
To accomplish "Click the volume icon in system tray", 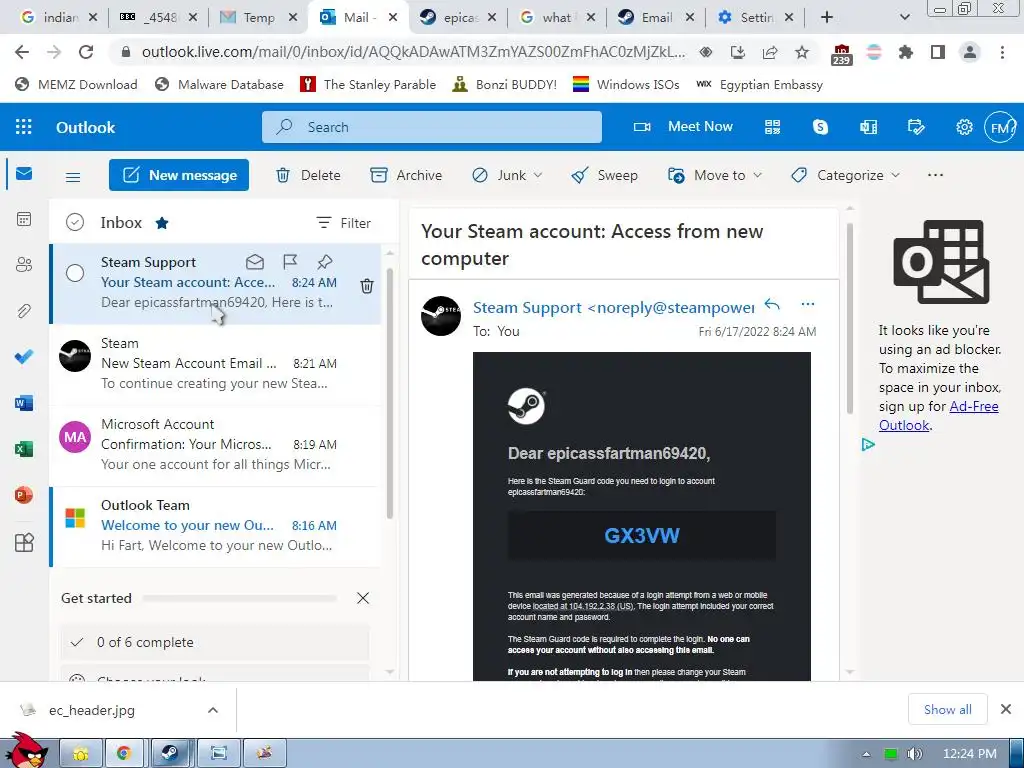I will (915, 754).
